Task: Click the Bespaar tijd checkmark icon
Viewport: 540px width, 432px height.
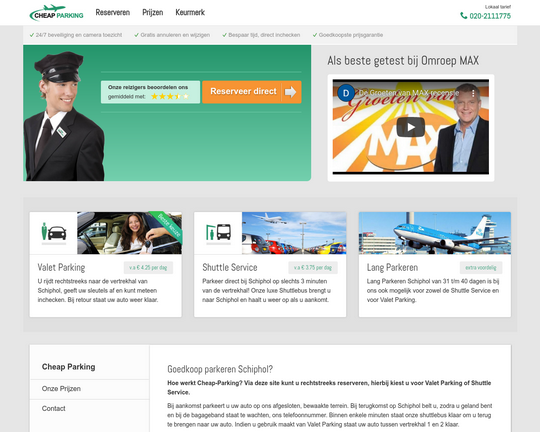Action: click(225, 35)
